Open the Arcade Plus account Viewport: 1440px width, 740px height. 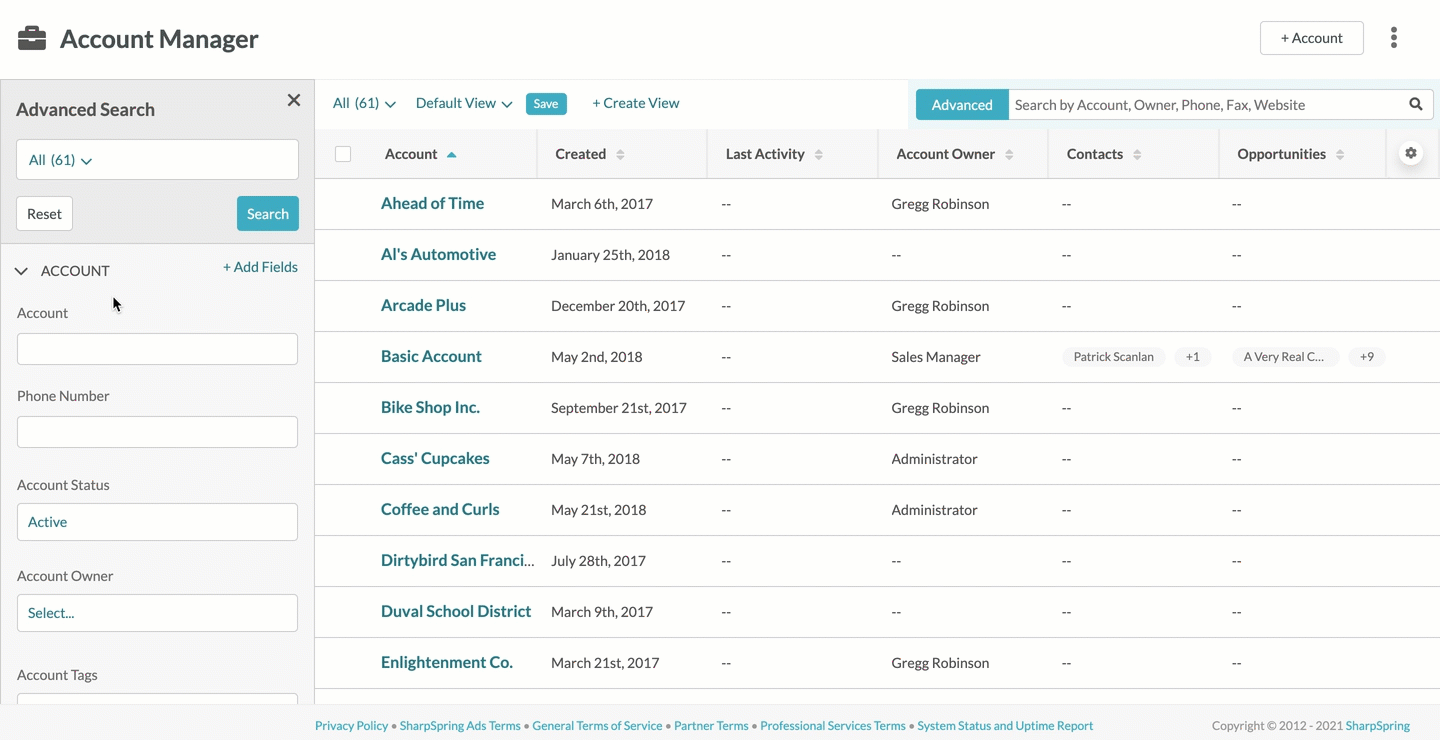[x=423, y=305]
